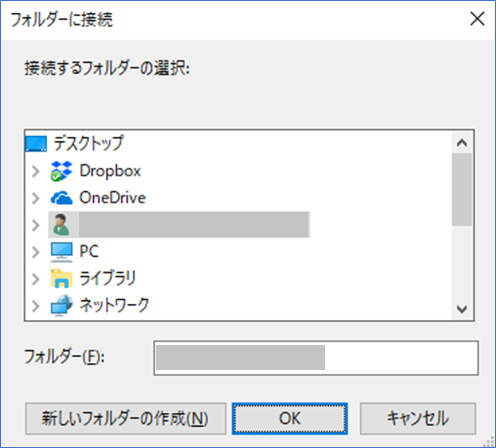Select the Desktop monitor icon

(36, 144)
